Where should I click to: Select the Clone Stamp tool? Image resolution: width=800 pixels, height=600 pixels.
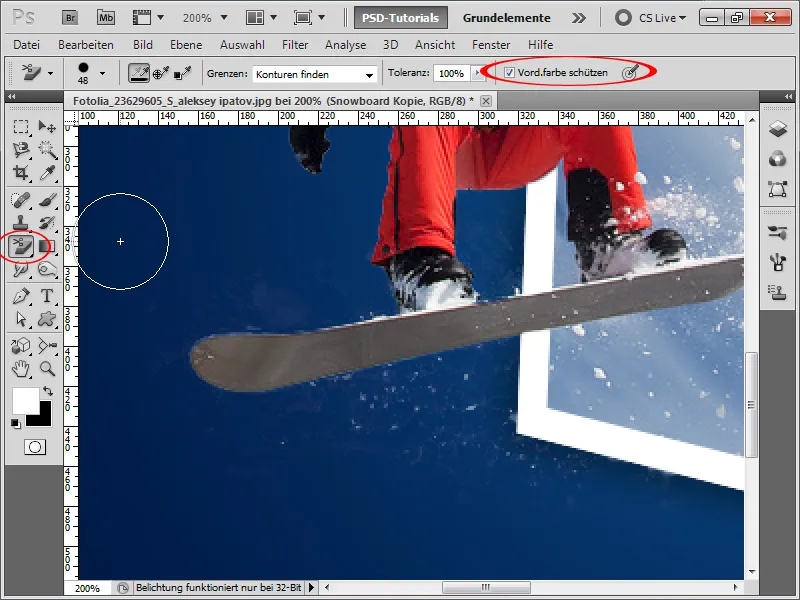(21, 223)
